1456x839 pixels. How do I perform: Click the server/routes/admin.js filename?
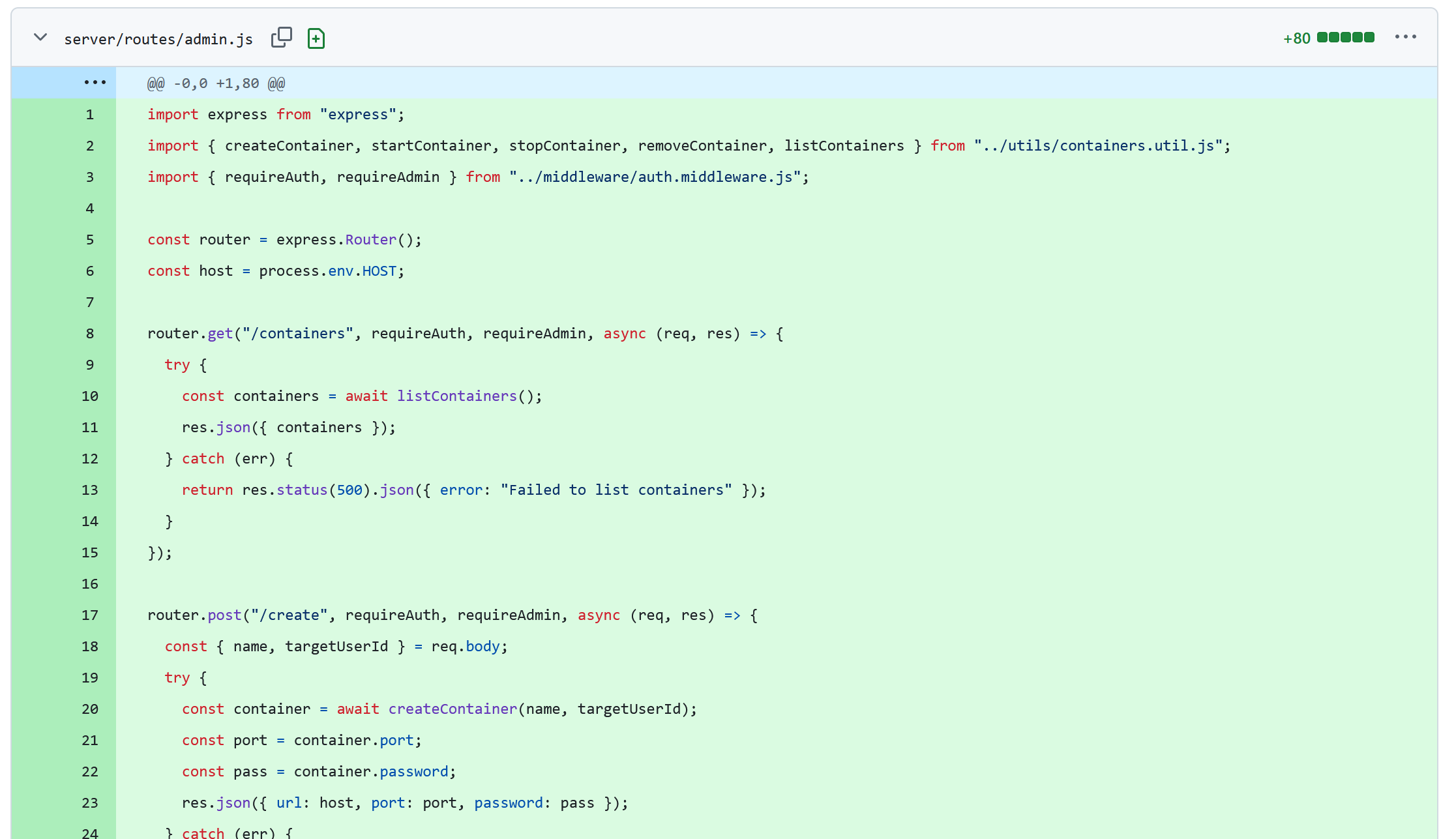tap(158, 39)
